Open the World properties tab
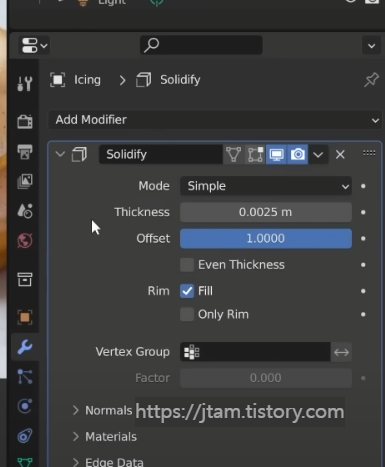The image size is (385, 467). [25, 240]
